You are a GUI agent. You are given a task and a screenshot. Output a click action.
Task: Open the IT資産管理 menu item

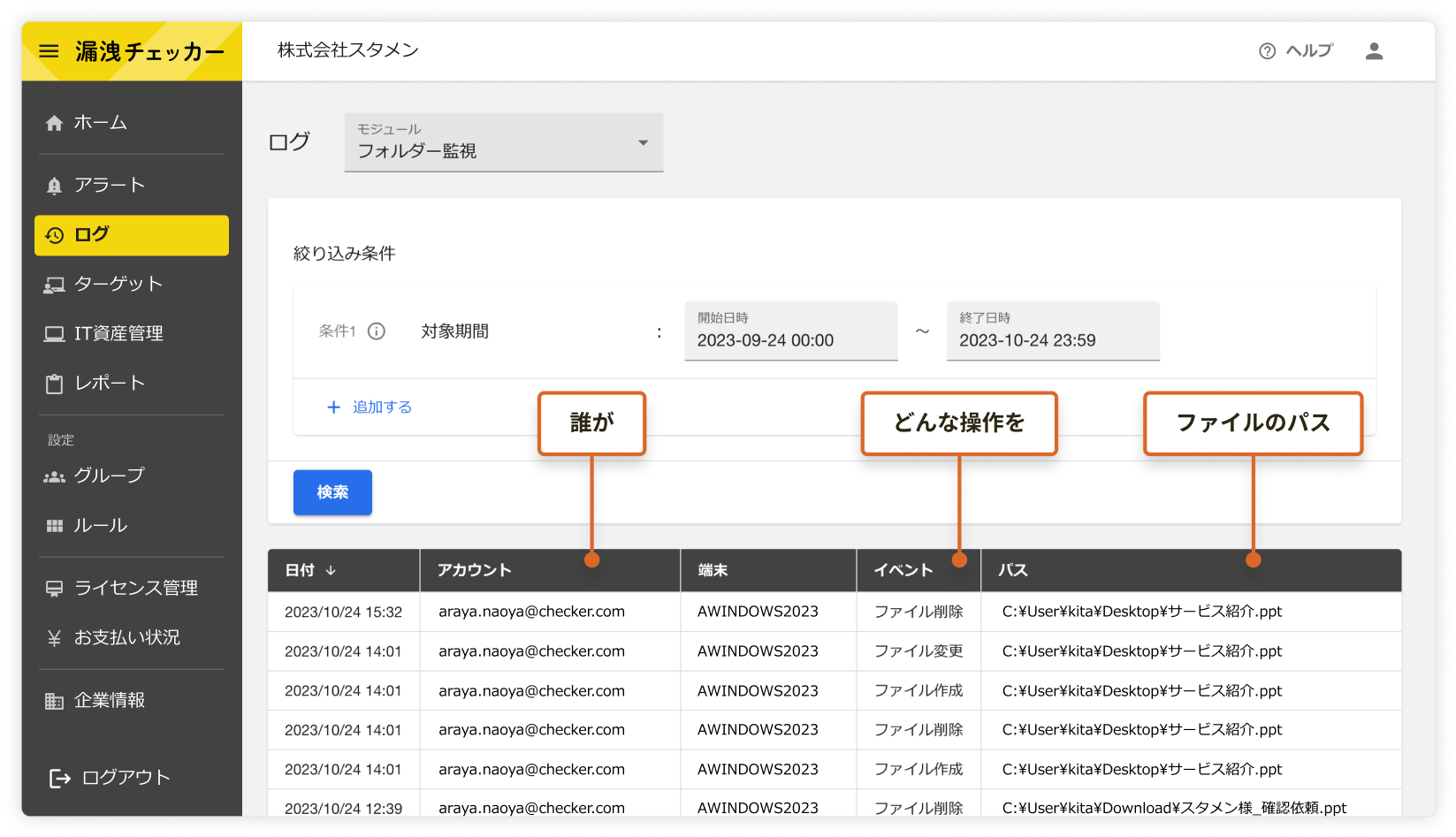(132, 334)
